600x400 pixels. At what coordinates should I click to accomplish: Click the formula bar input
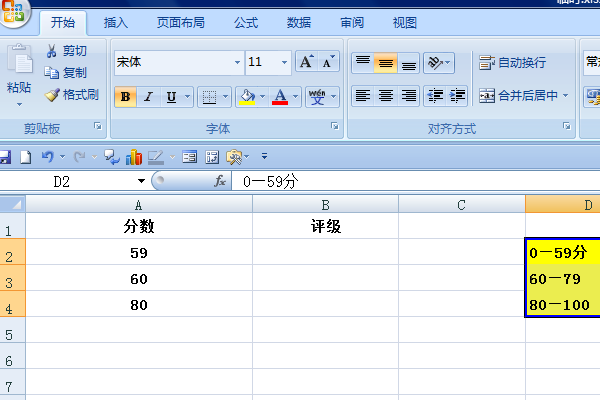pyautogui.click(x=416, y=181)
